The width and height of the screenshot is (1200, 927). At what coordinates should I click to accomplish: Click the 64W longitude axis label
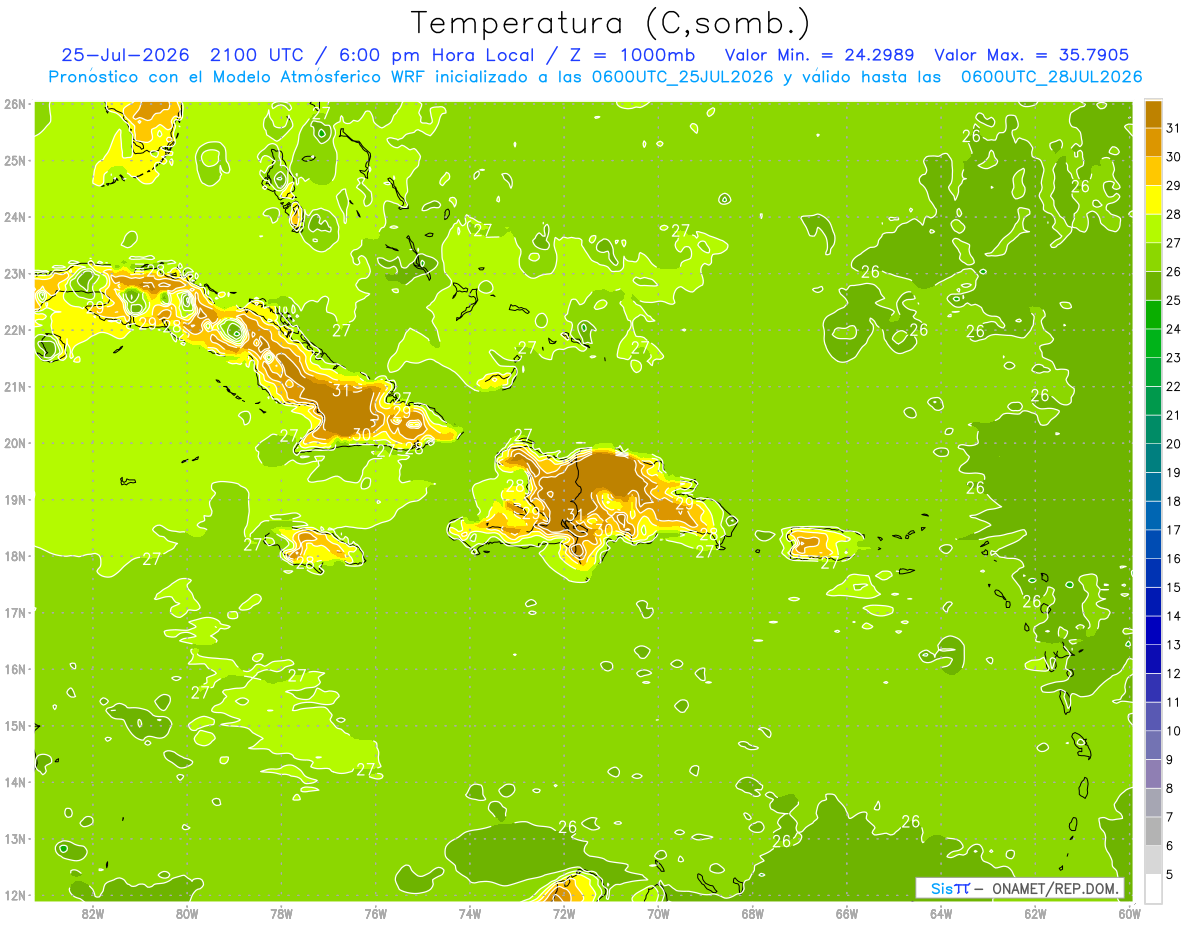click(x=941, y=913)
